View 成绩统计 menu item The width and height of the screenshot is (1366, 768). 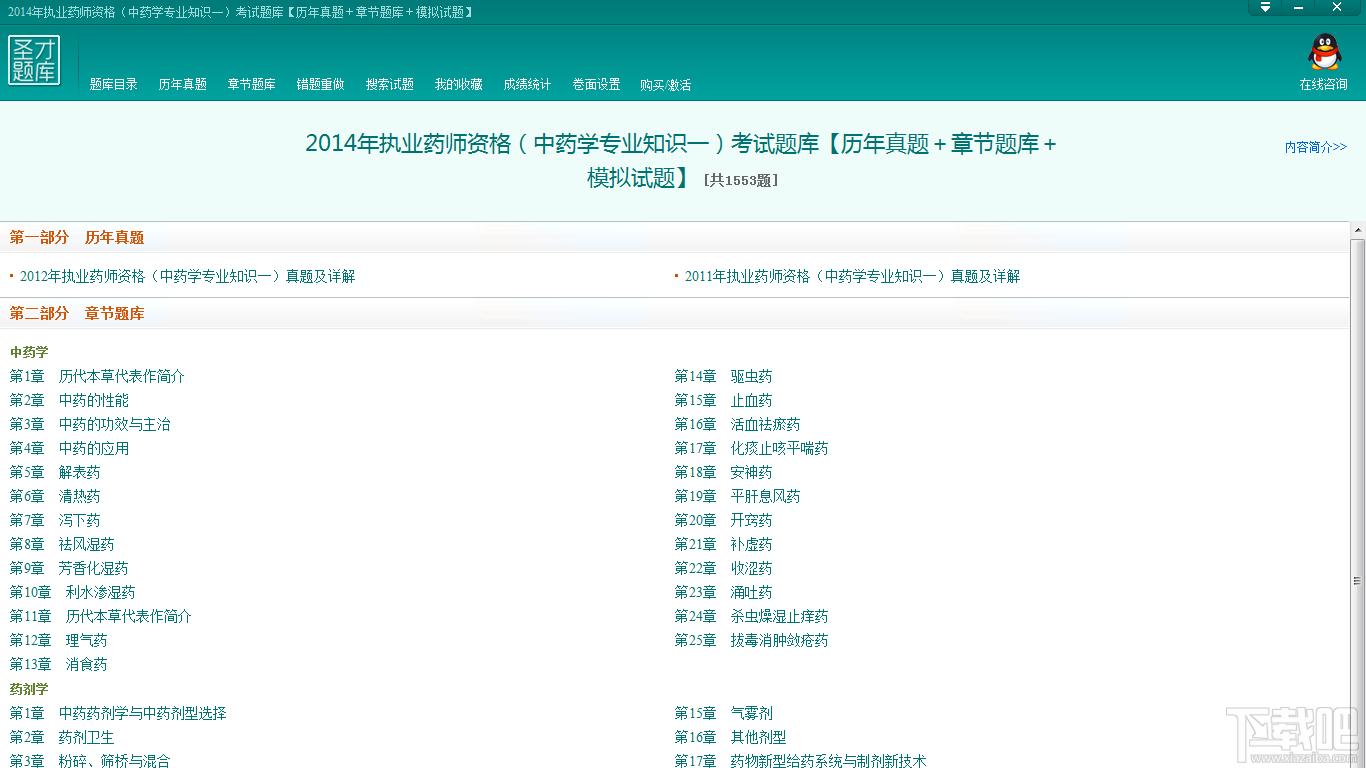(x=528, y=85)
